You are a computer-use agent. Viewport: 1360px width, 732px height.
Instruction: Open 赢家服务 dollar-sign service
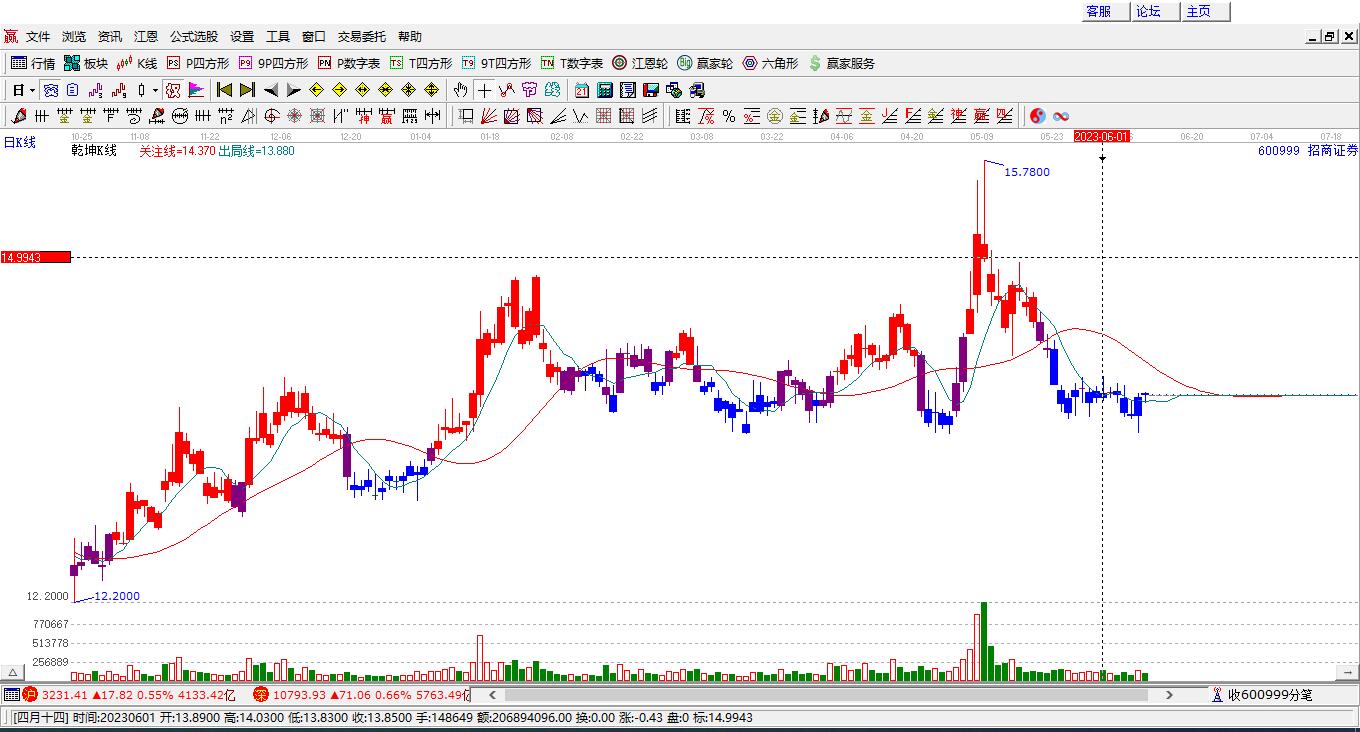click(x=841, y=63)
